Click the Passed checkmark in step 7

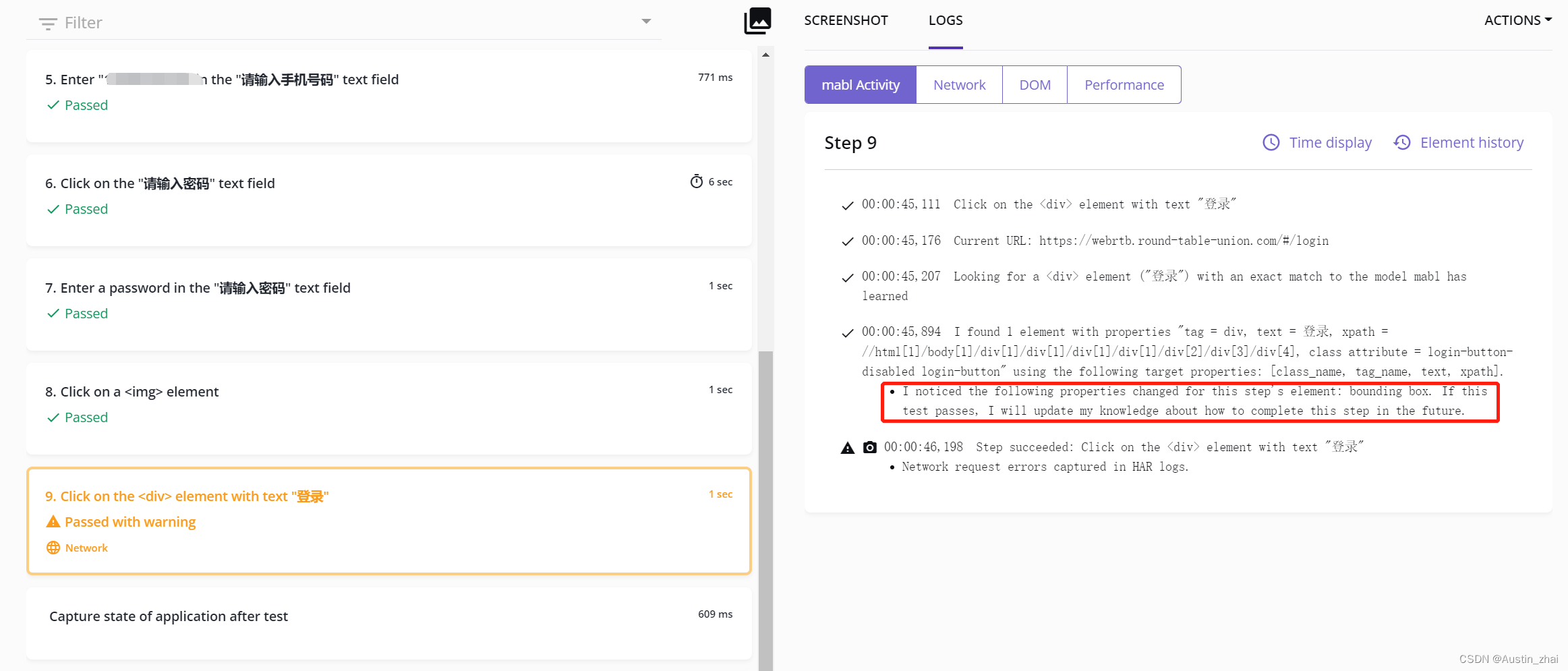(x=53, y=314)
